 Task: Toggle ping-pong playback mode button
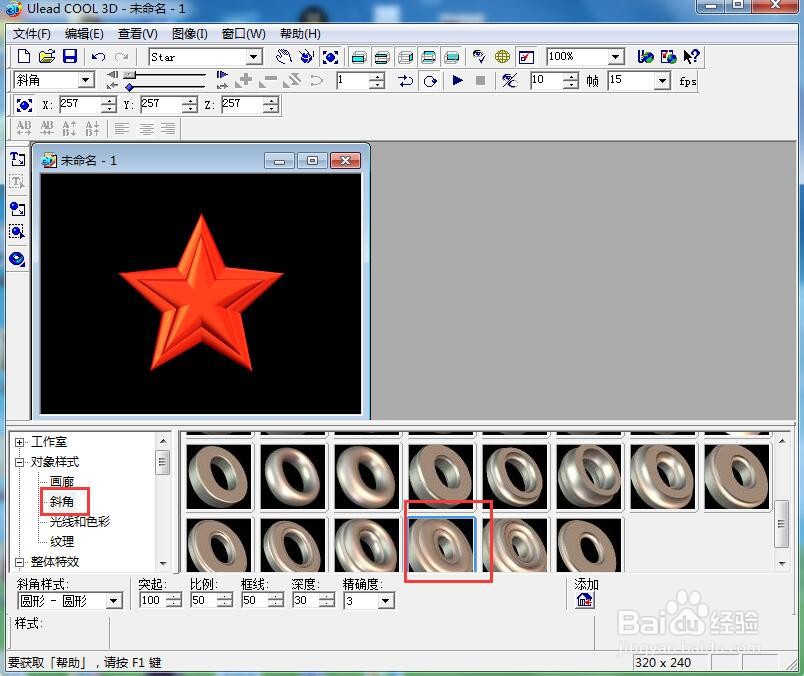click(406, 81)
